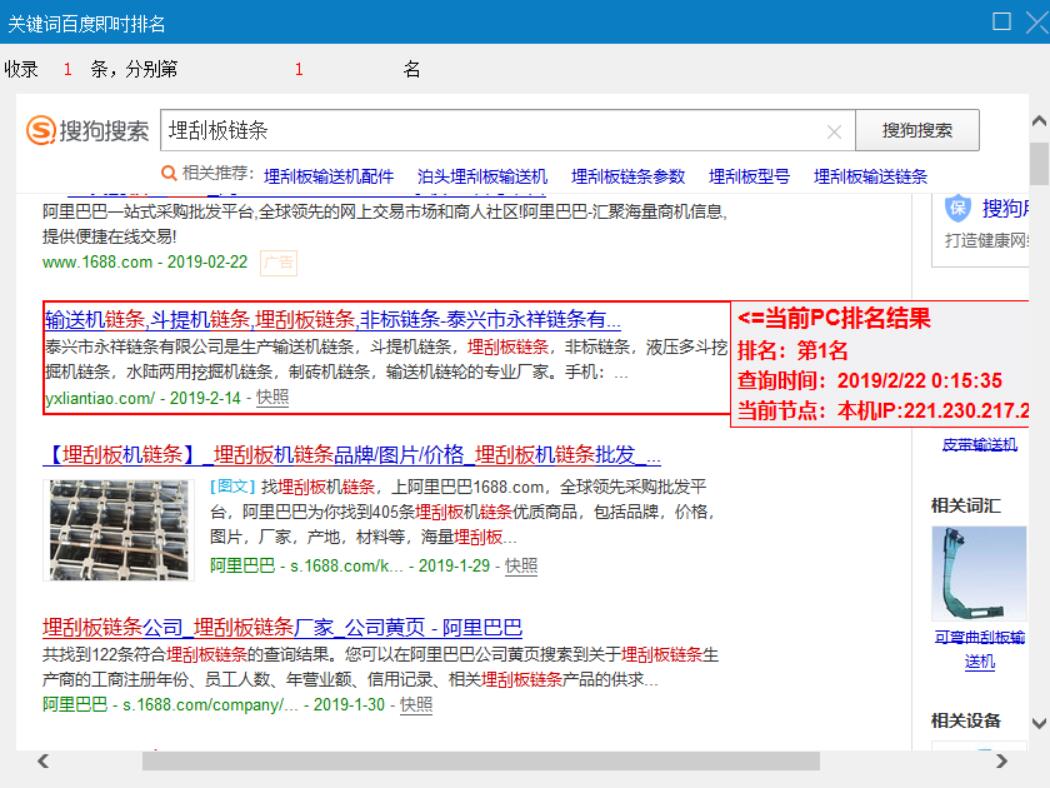Click the horizontal scrollbar left arrow
The width and height of the screenshot is (1050, 788).
coord(44,761)
